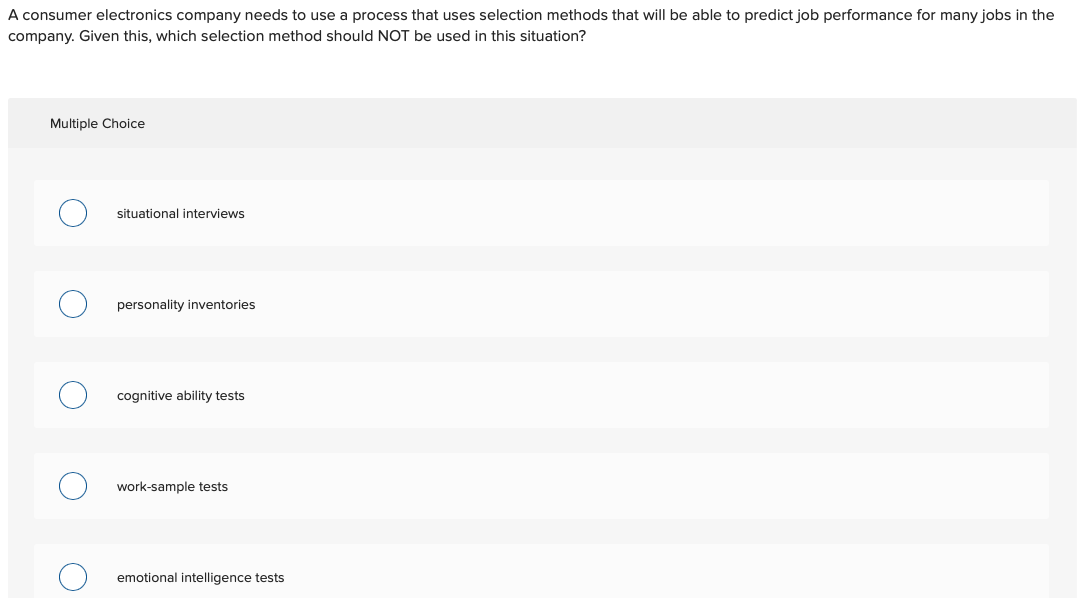Click the fourth answer option row
The height and width of the screenshot is (598, 1078).
click(541, 486)
